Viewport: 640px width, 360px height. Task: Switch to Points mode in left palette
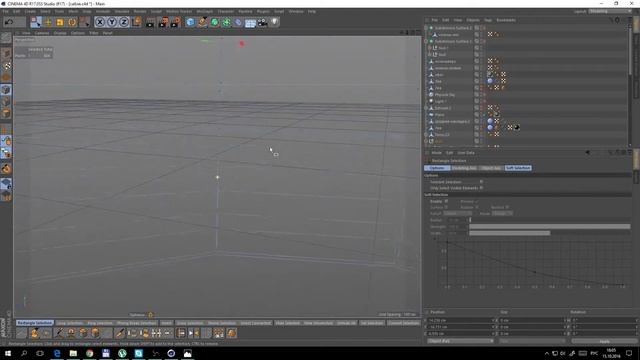(x=6, y=90)
